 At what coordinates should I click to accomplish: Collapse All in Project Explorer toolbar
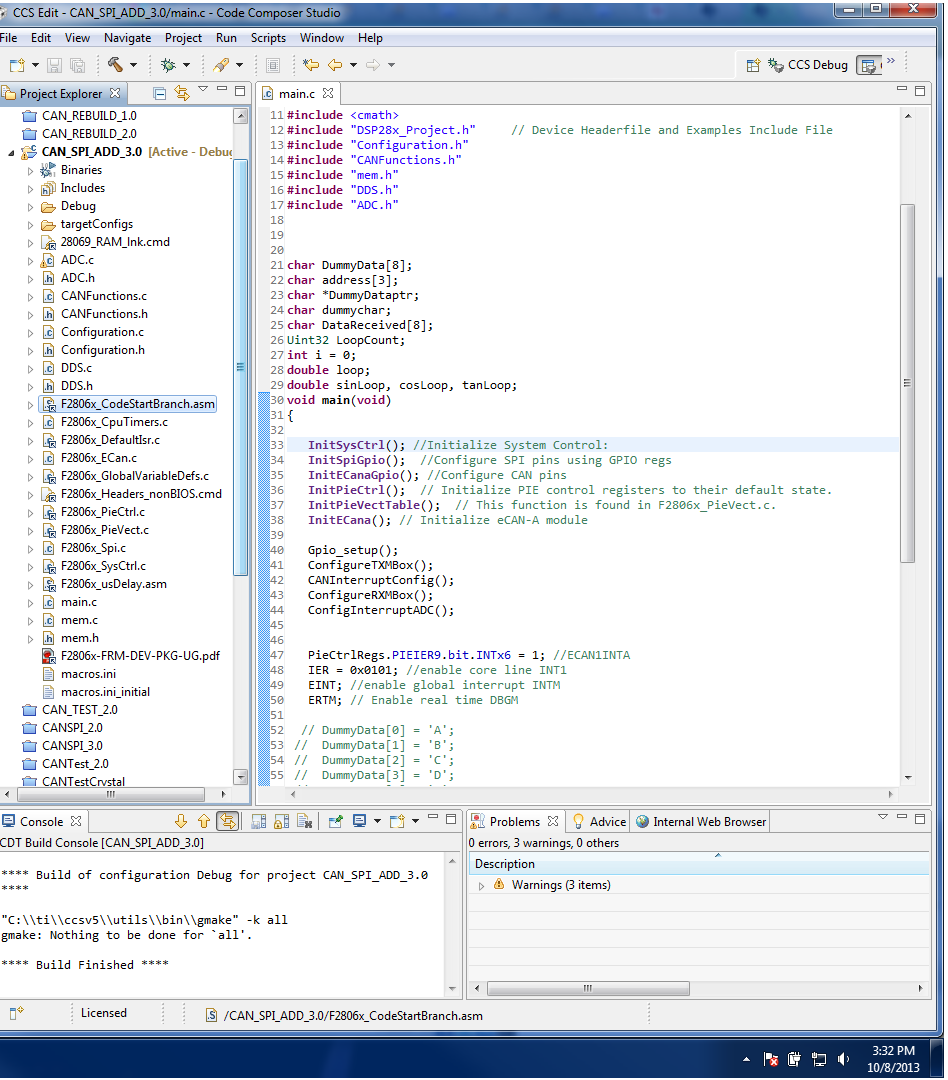[159, 91]
